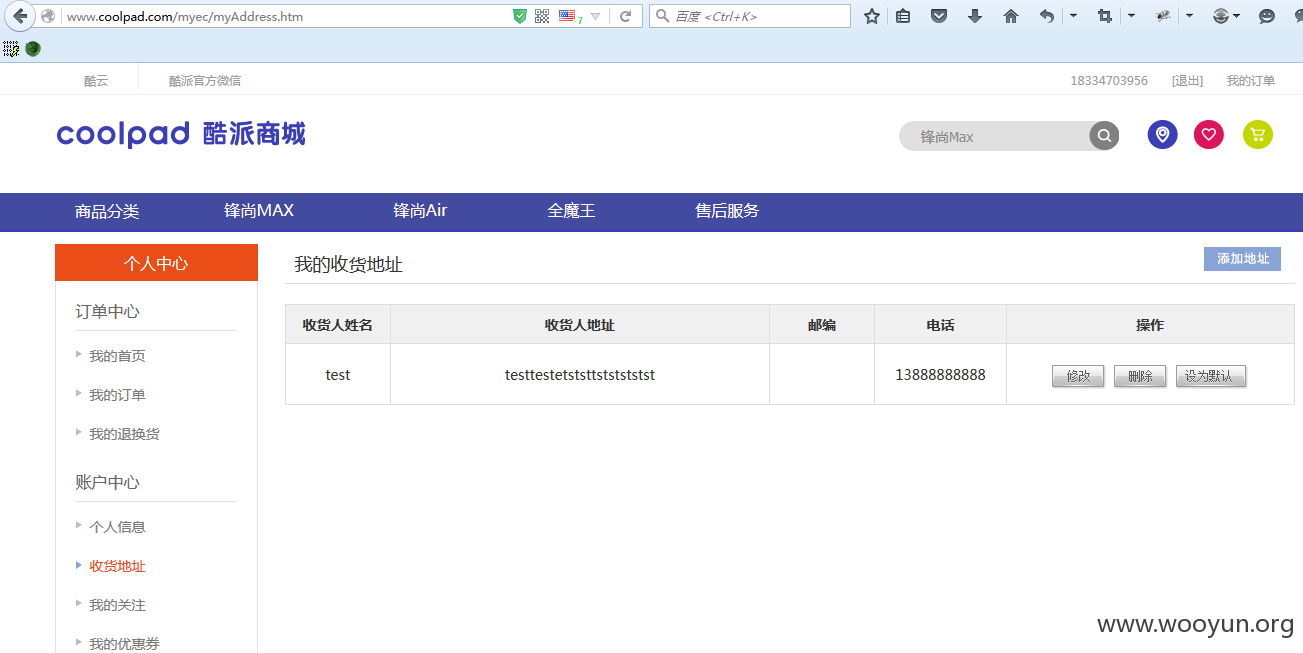
Task: Click the globe site identity icon
Action: click(x=48, y=16)
